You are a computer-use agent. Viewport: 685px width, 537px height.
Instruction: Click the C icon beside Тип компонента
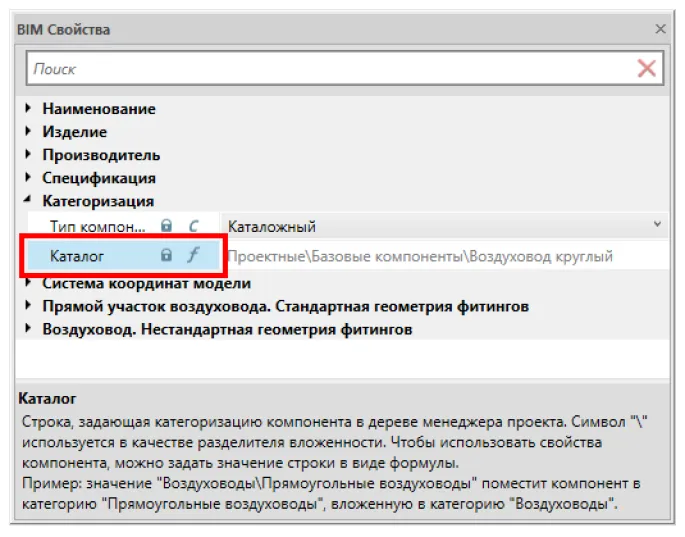[x=193, y=227]
